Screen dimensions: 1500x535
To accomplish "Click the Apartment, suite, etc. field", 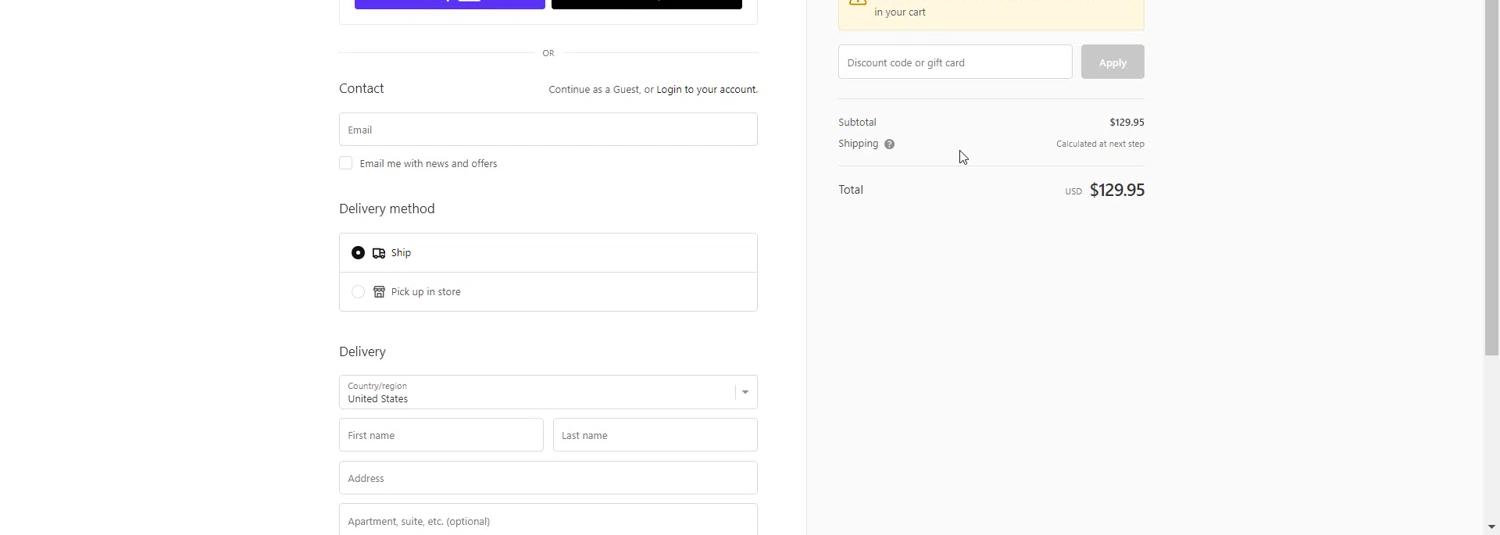I will [x=548, y=520].
